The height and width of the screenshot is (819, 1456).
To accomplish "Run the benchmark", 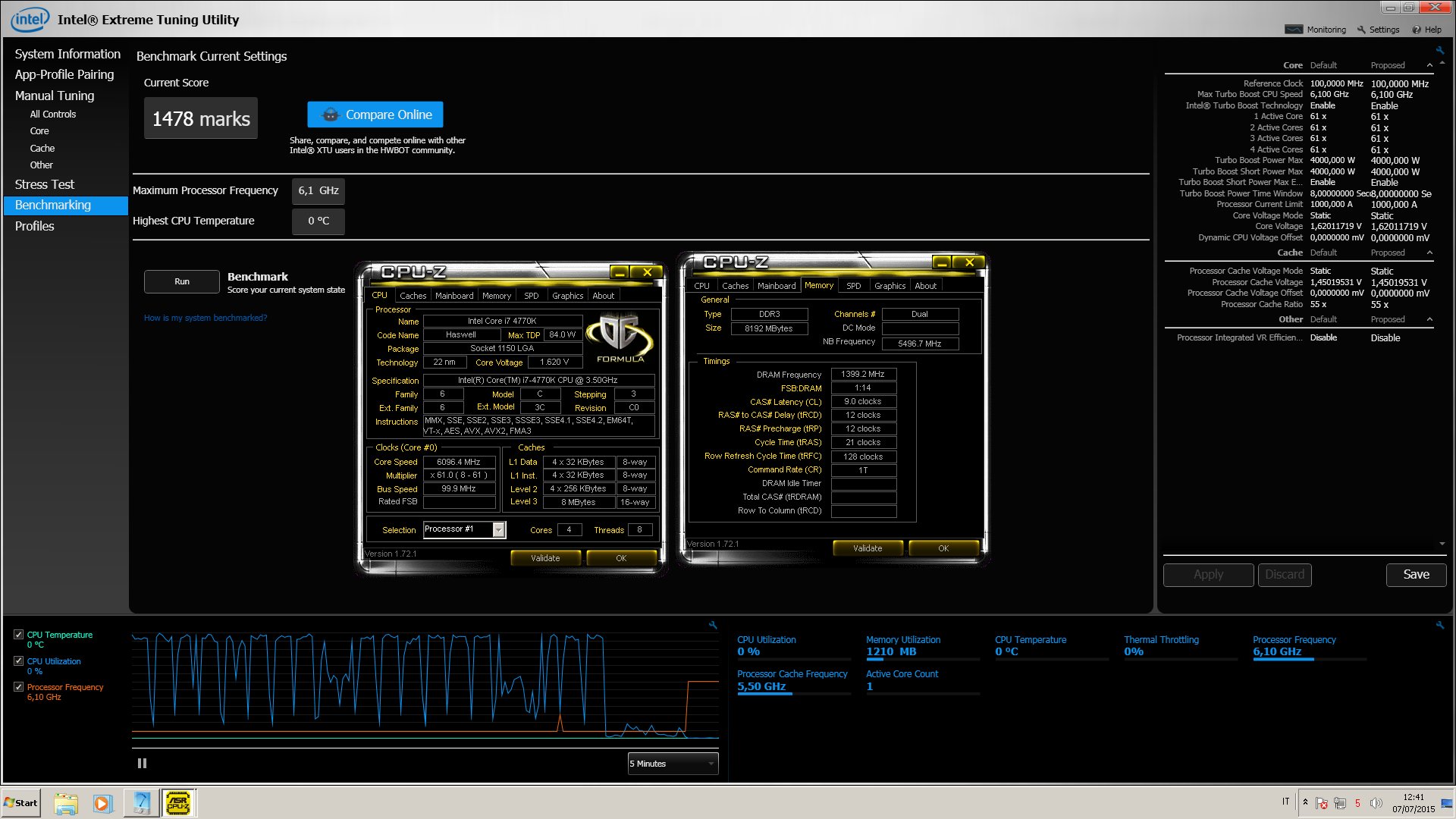I will click(x=182, y=281).
